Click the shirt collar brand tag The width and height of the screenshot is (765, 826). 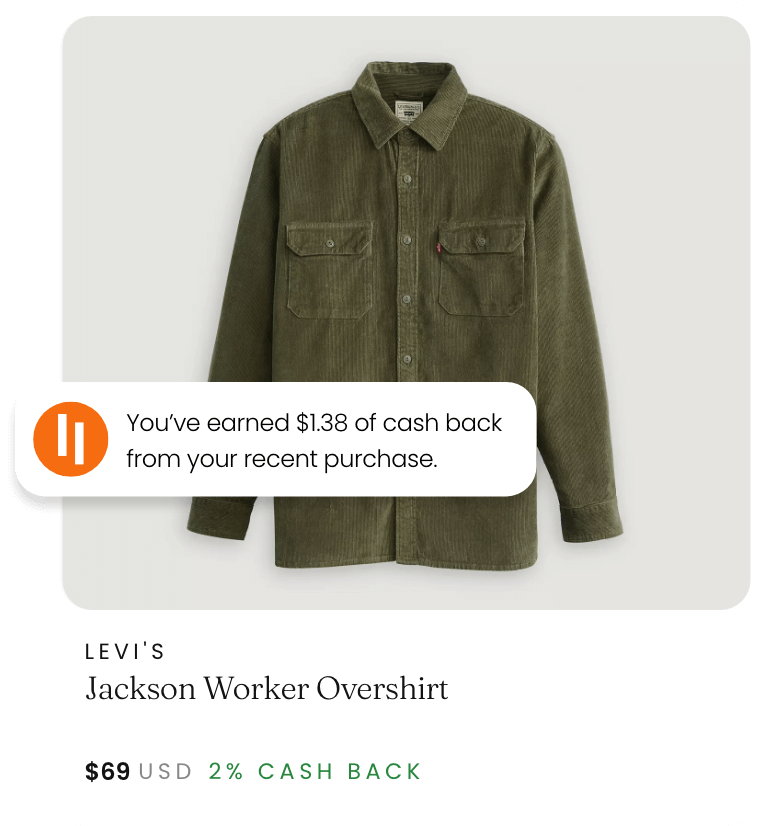(409, 110)
